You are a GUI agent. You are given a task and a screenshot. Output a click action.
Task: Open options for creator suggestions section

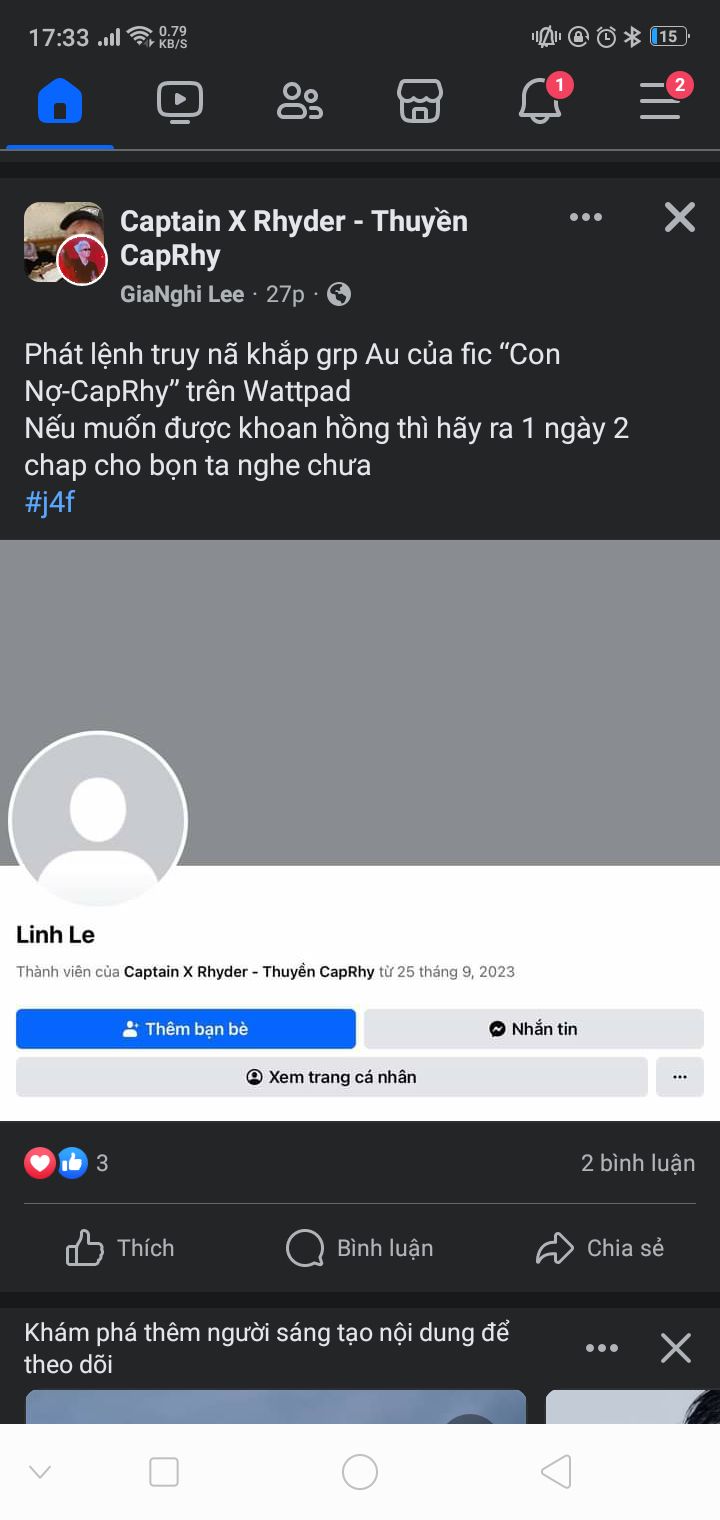coord(602,1348)
